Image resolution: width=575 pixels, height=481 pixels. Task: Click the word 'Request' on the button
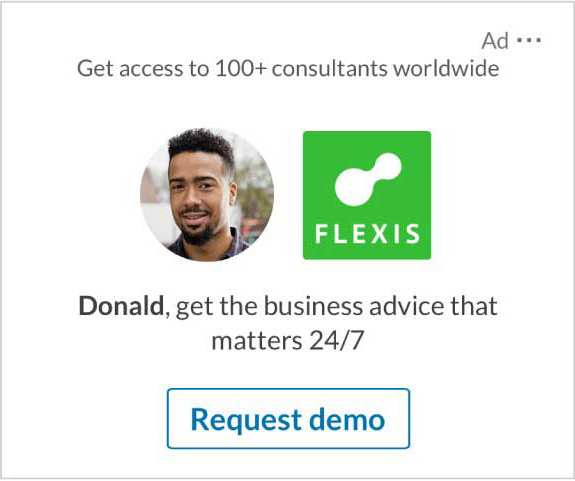[x=246, y=421]
